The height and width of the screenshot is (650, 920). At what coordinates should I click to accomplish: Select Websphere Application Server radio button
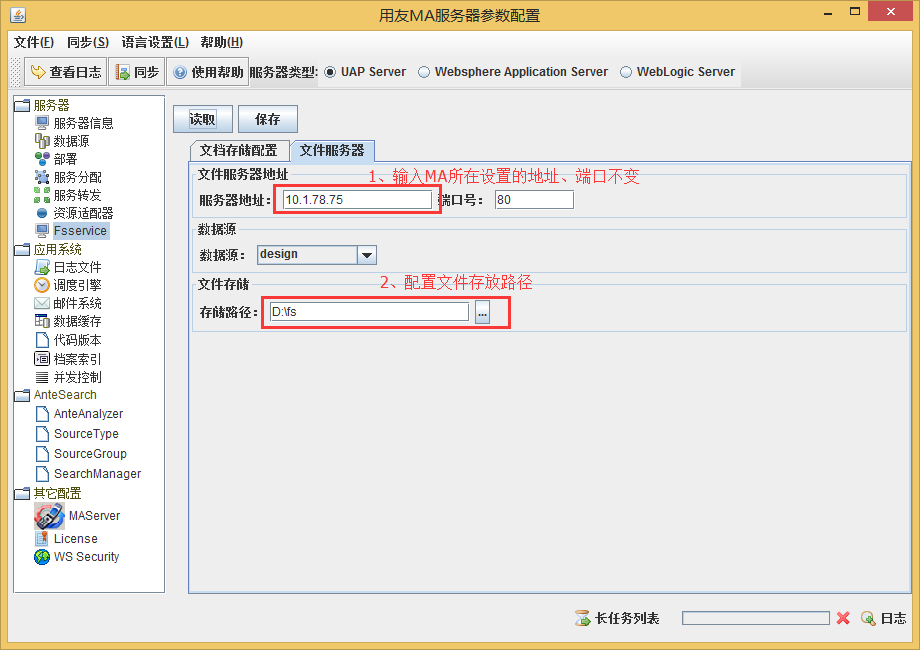424,72
